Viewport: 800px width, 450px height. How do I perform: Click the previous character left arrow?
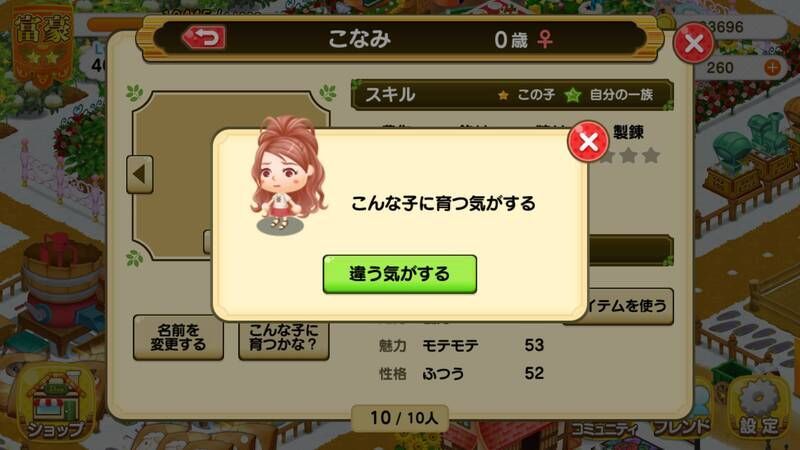pyautogui.click(x=140, y=174)
